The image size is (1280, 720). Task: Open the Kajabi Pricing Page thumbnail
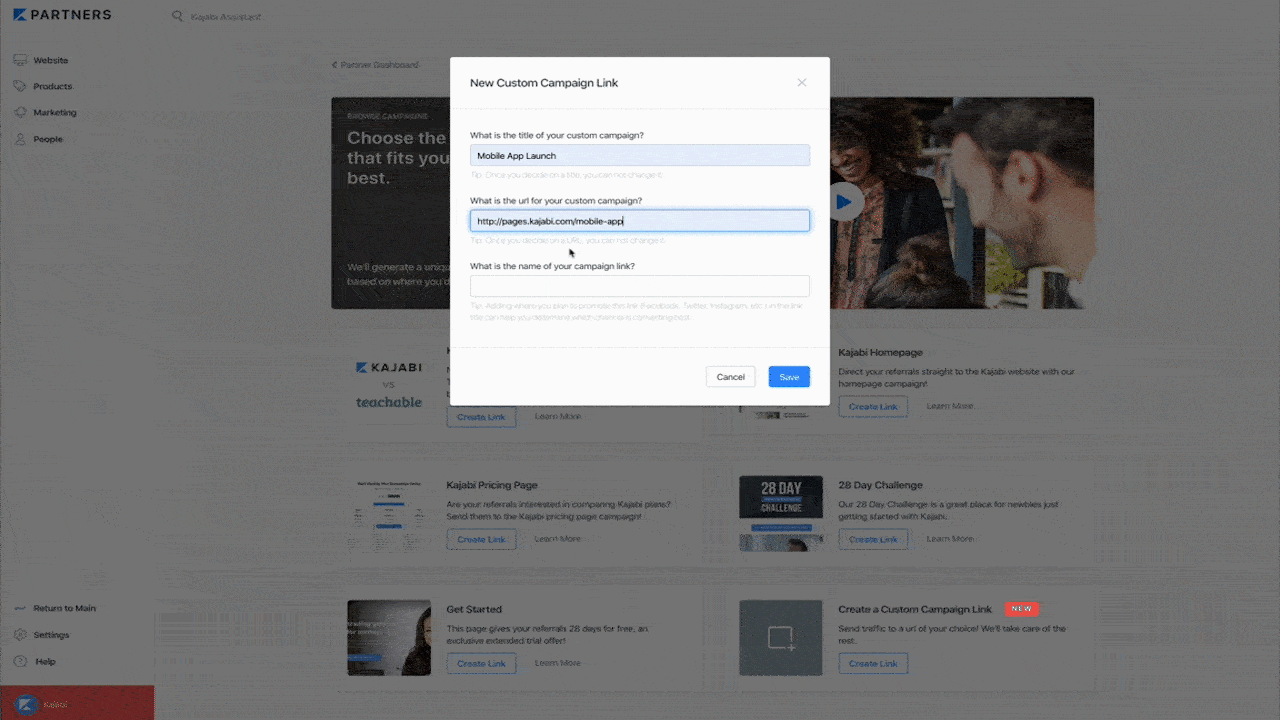pos(389,513)
